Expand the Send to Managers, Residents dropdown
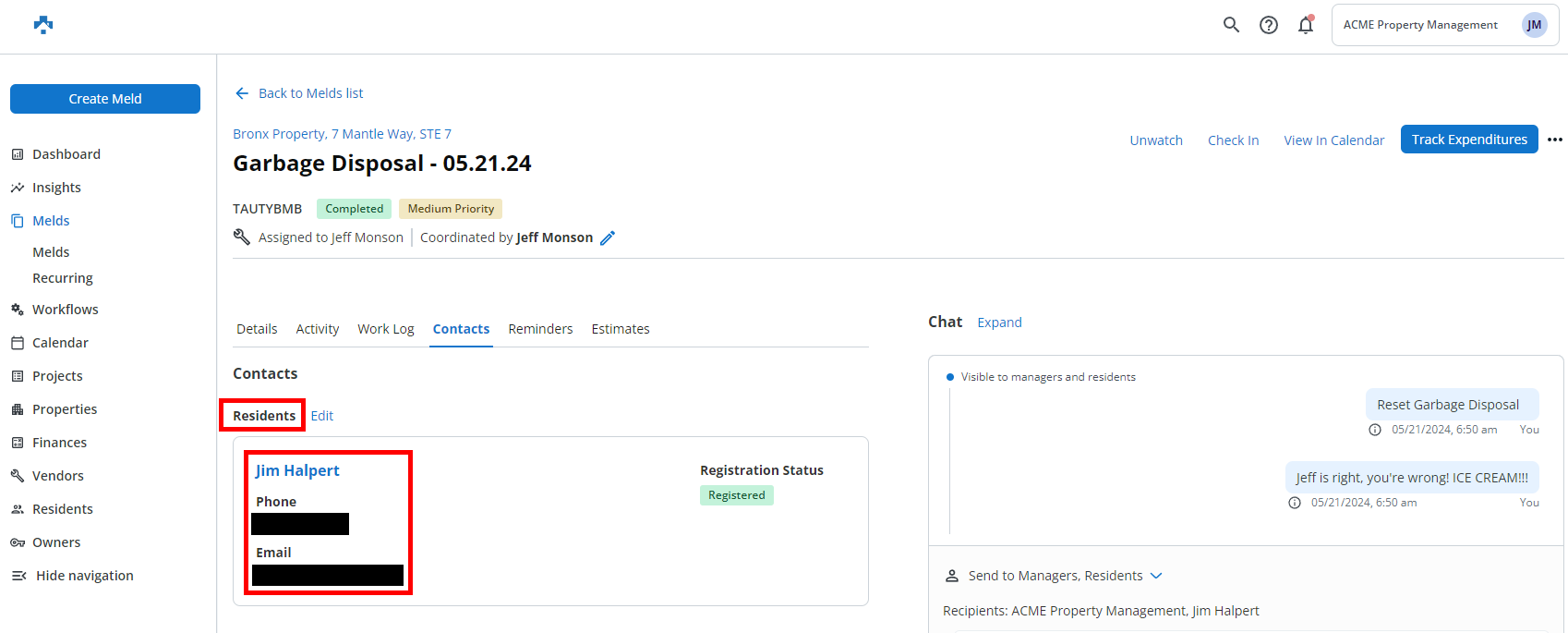Viewport: 1568px width, 633px height. [1155, 576]
